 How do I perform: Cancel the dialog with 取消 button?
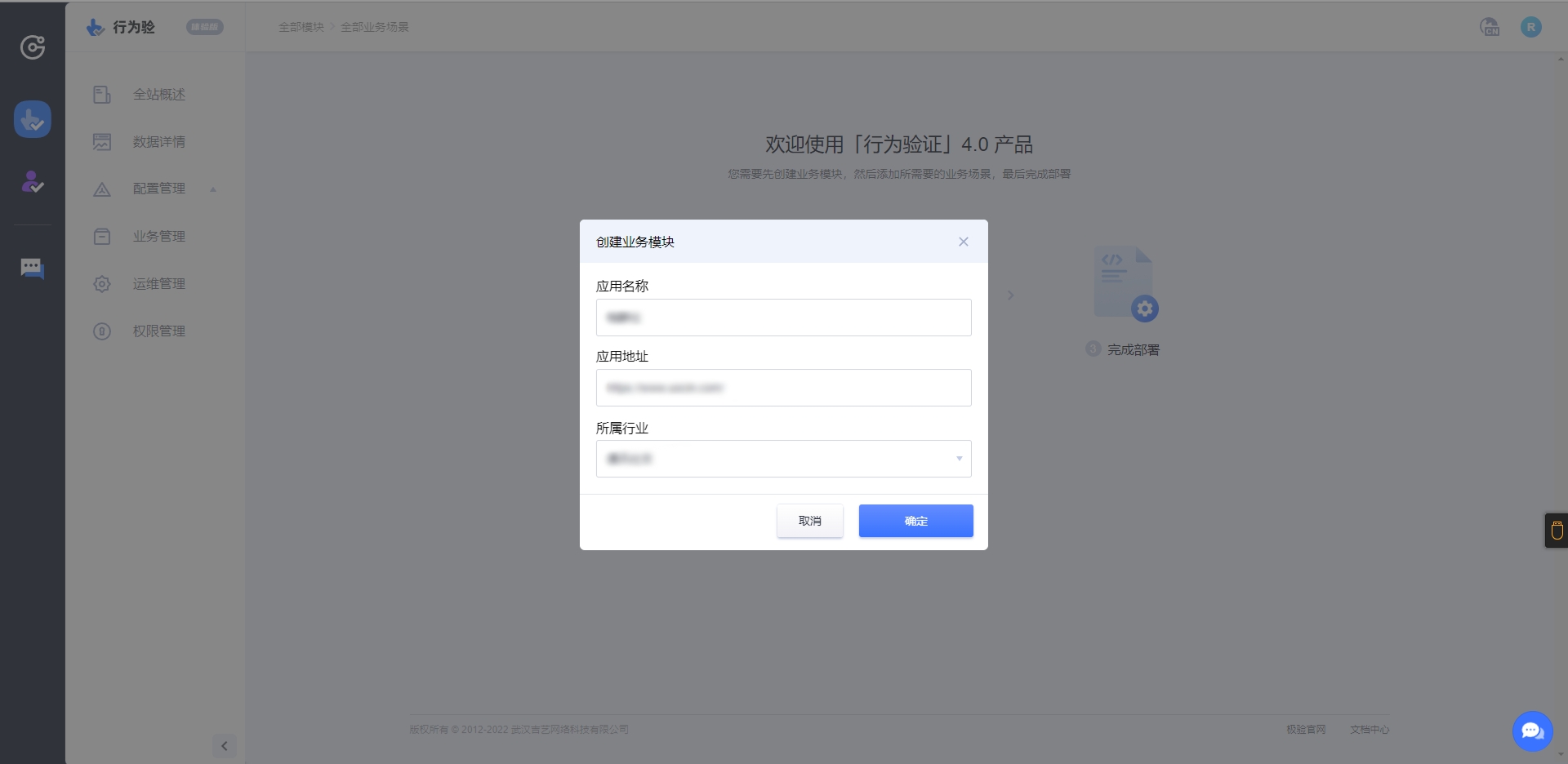tap(809, 521)
